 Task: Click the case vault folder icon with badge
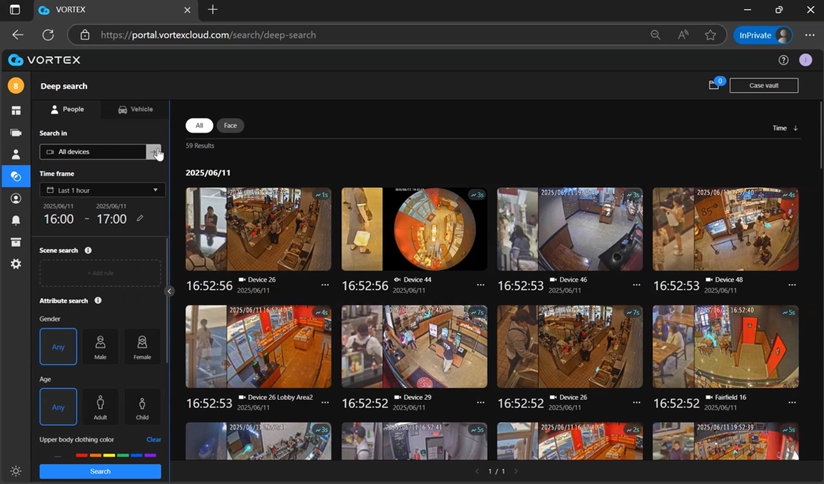click(715, 85)
